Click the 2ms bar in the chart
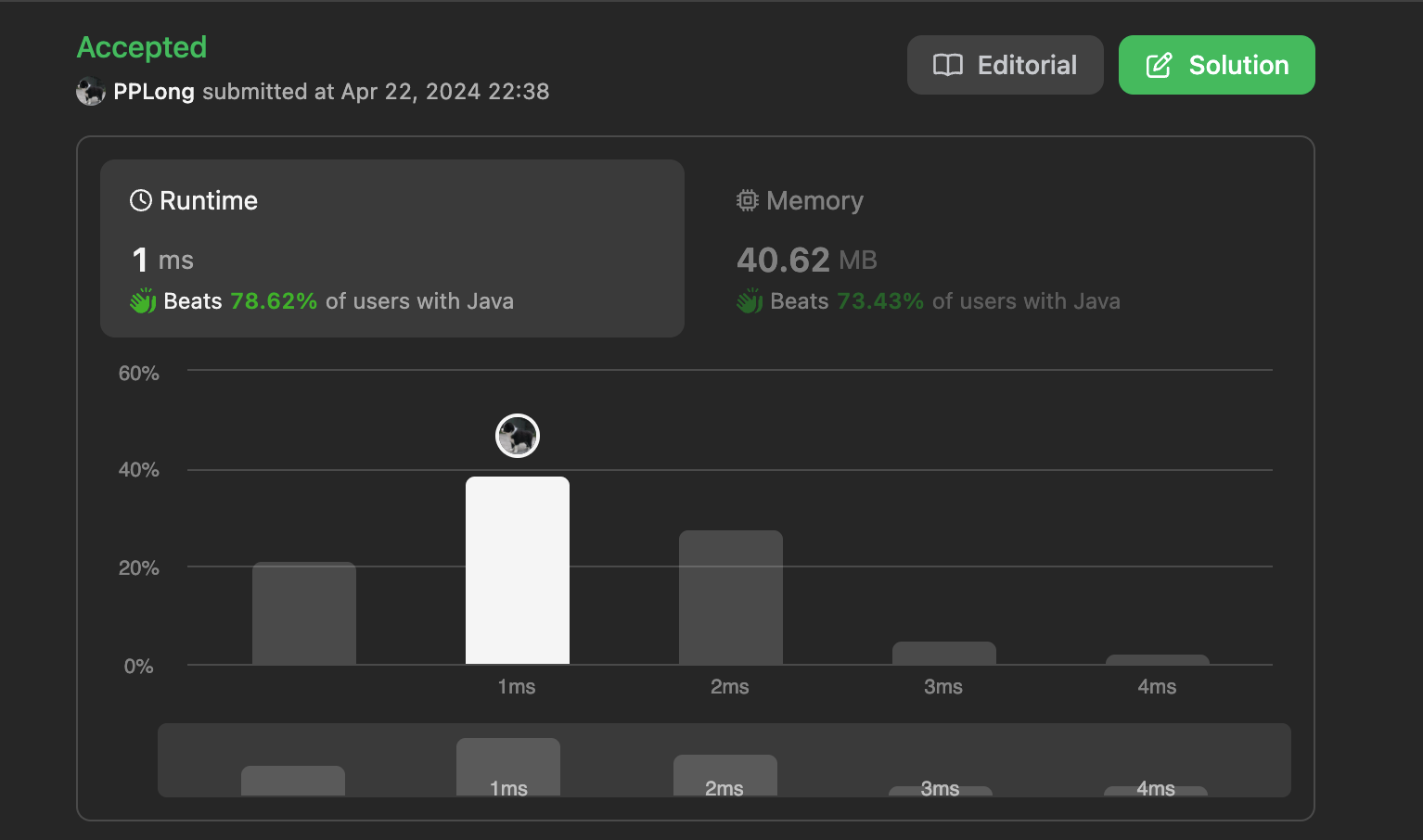1423x840 pixels. coord(731,597)
